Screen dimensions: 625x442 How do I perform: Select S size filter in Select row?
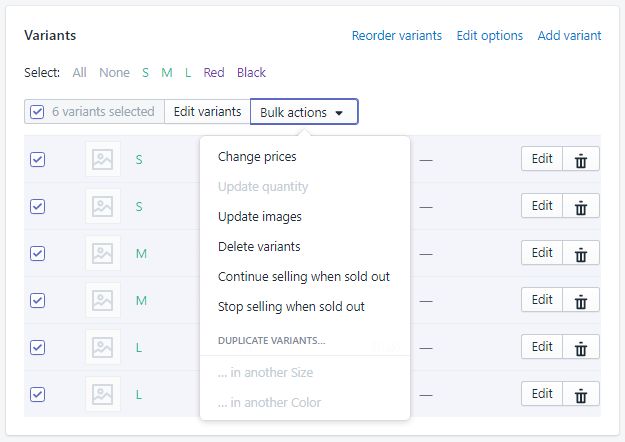pos(145,73)
